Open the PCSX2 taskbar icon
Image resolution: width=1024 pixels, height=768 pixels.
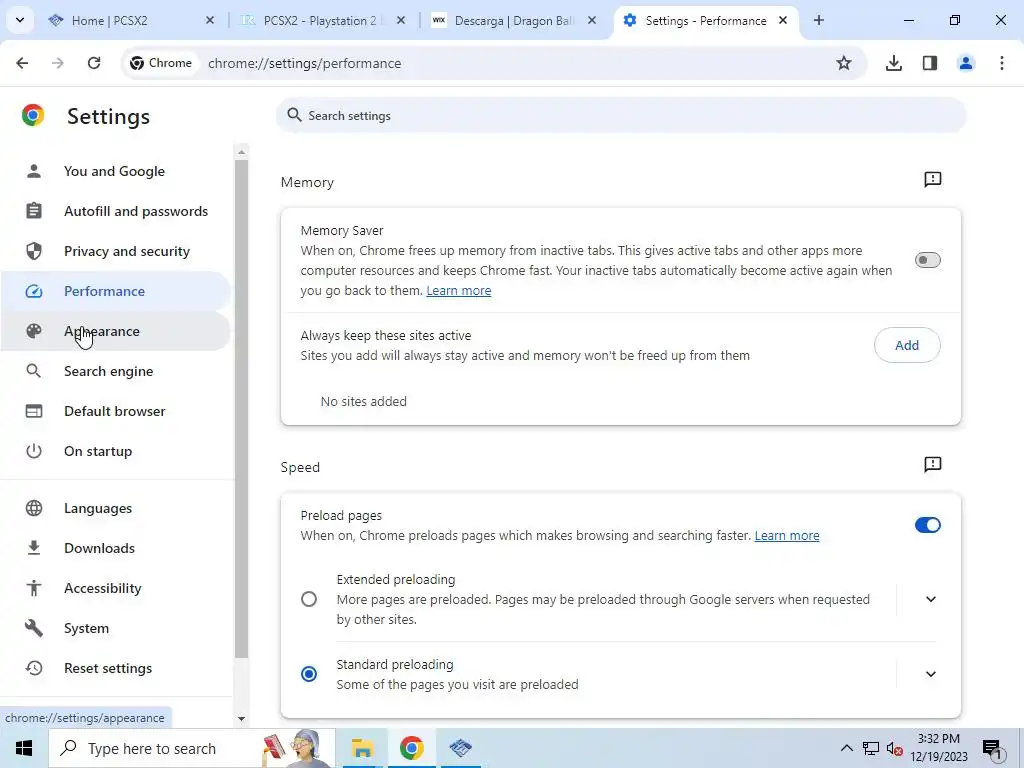click(461, 748)
